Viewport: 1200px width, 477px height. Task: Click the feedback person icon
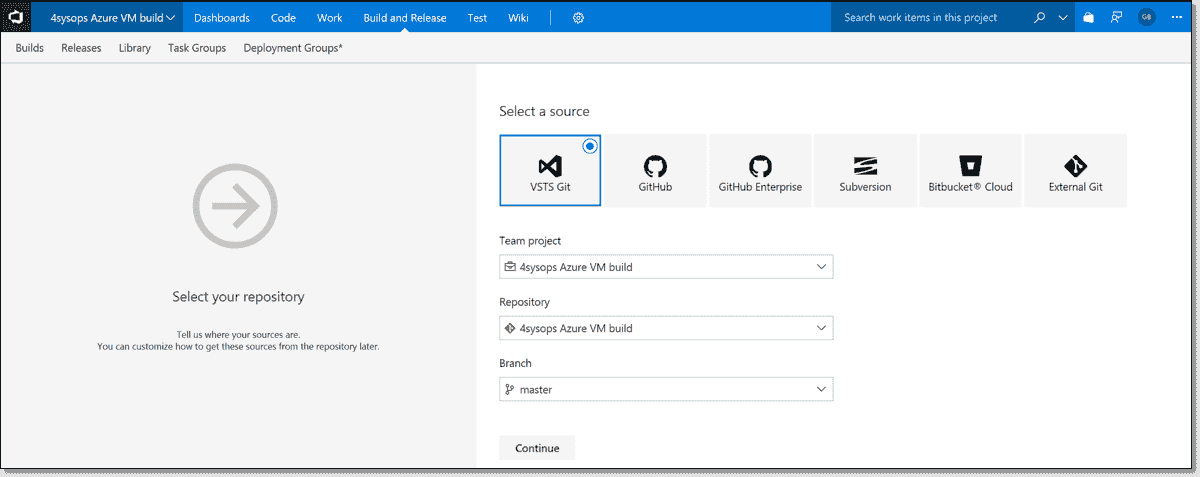[x=1117, y=17]
